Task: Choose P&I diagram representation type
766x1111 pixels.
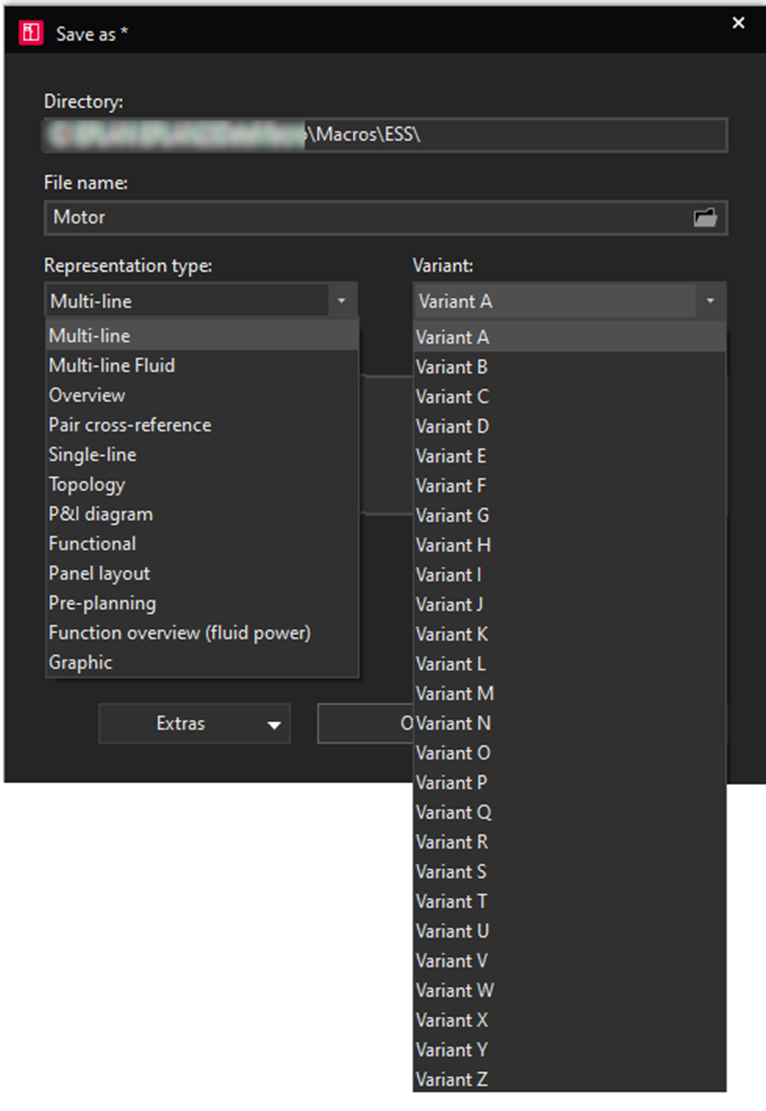Action: click(101, 514)
